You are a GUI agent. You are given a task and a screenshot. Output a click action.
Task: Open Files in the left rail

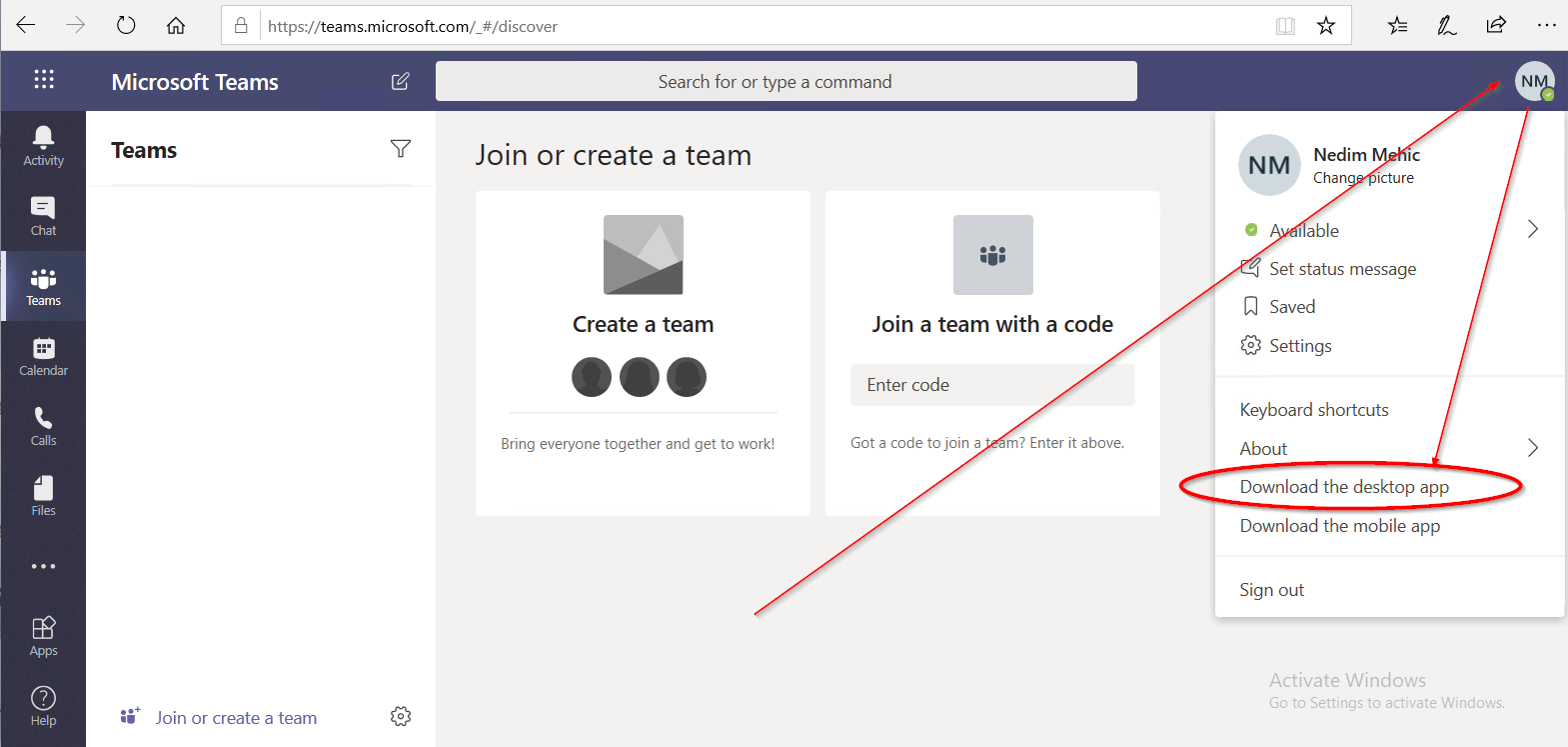[43, 496]
